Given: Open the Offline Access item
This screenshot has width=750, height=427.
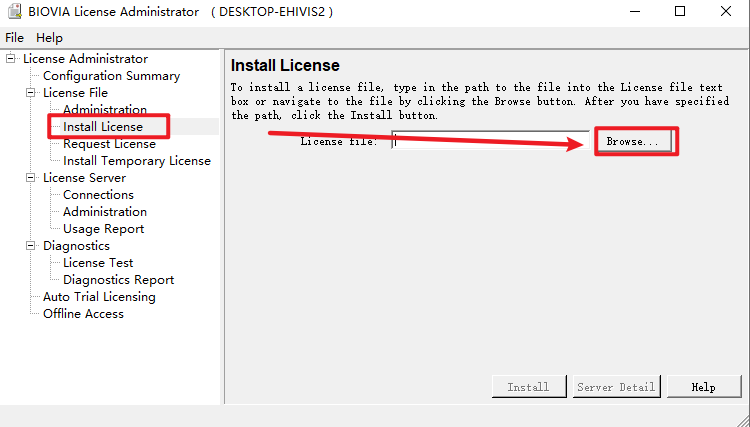Looking at the screenshot, I should [83, 314].
